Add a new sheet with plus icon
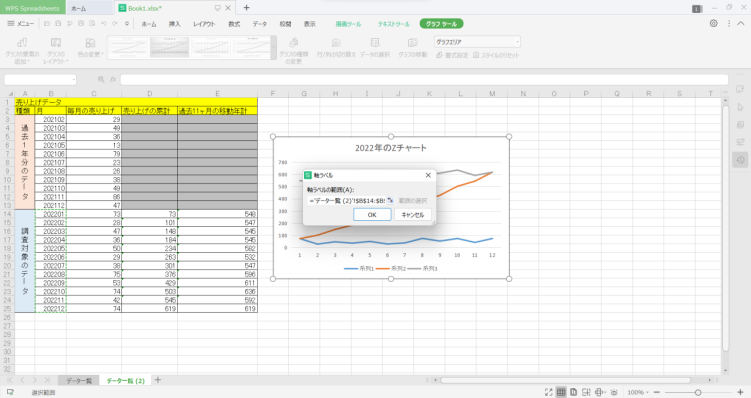 (x=158, y=380)
